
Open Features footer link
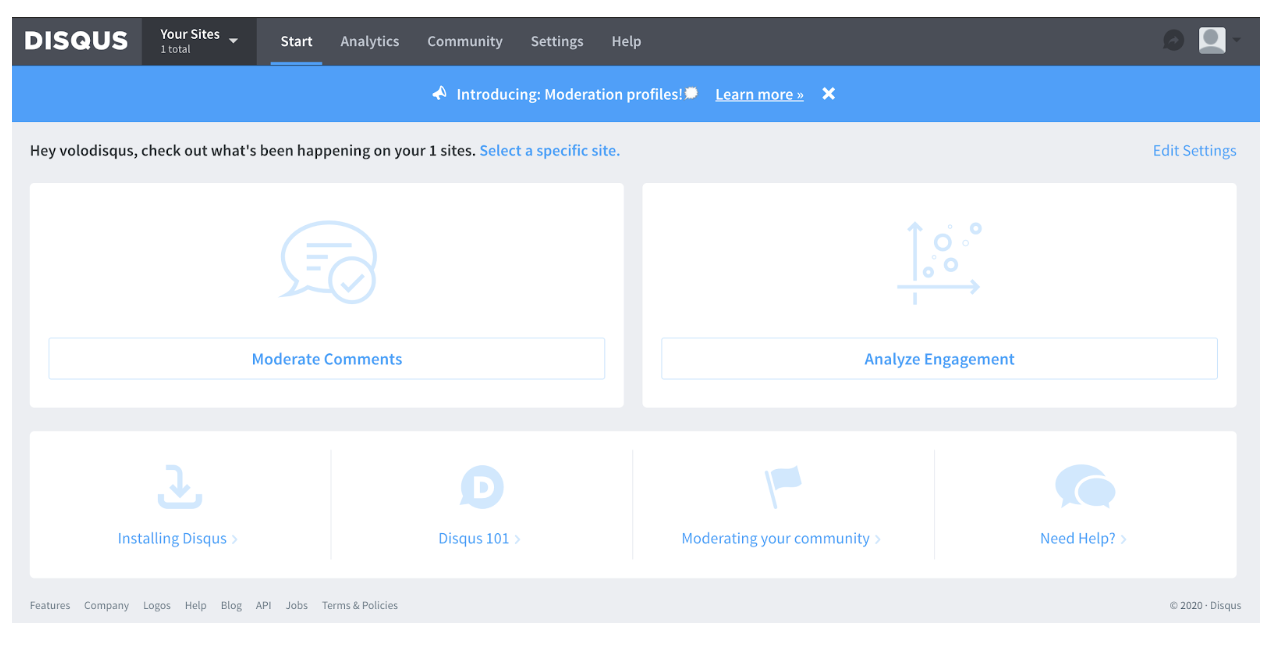coord(50,605)
